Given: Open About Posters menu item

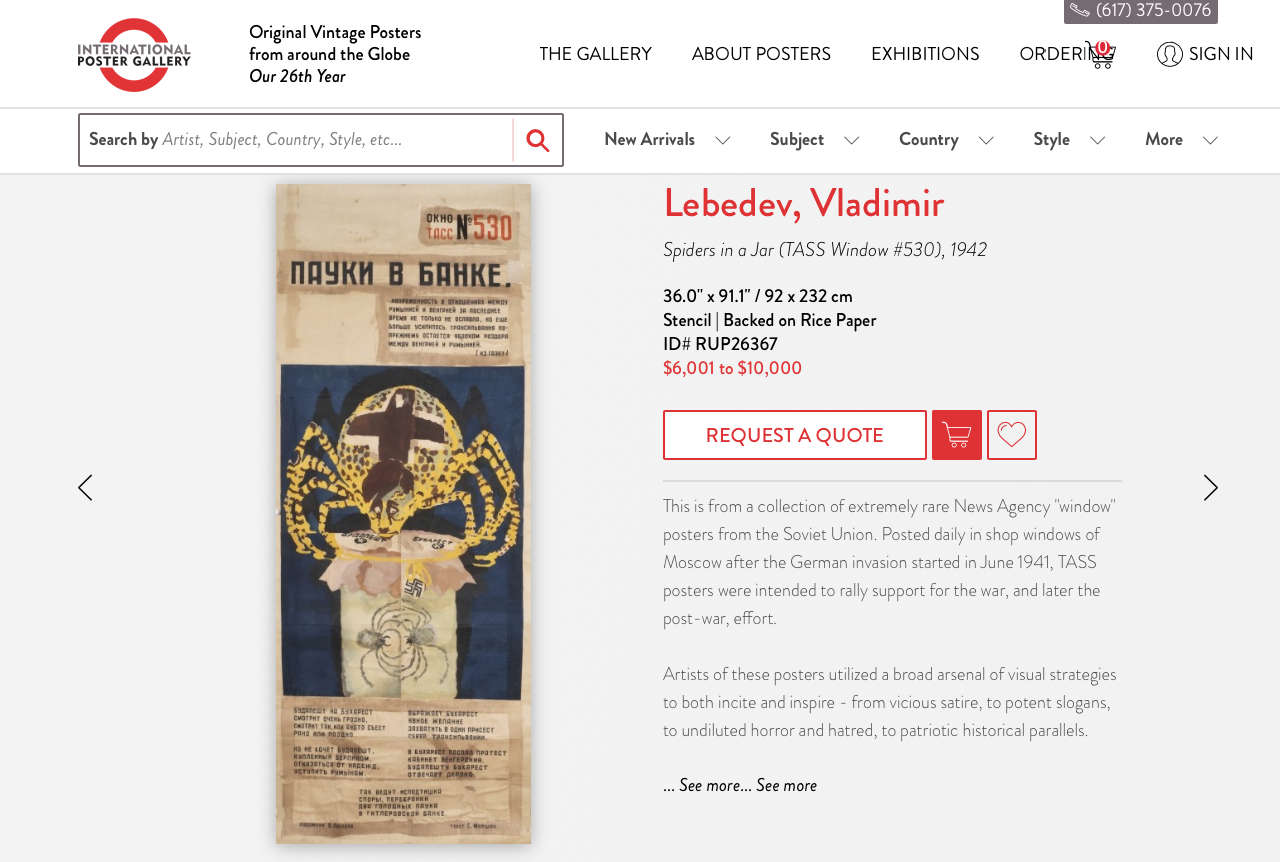Looking at the screenshot, I should pyautogui.click(x=761, y=54).
